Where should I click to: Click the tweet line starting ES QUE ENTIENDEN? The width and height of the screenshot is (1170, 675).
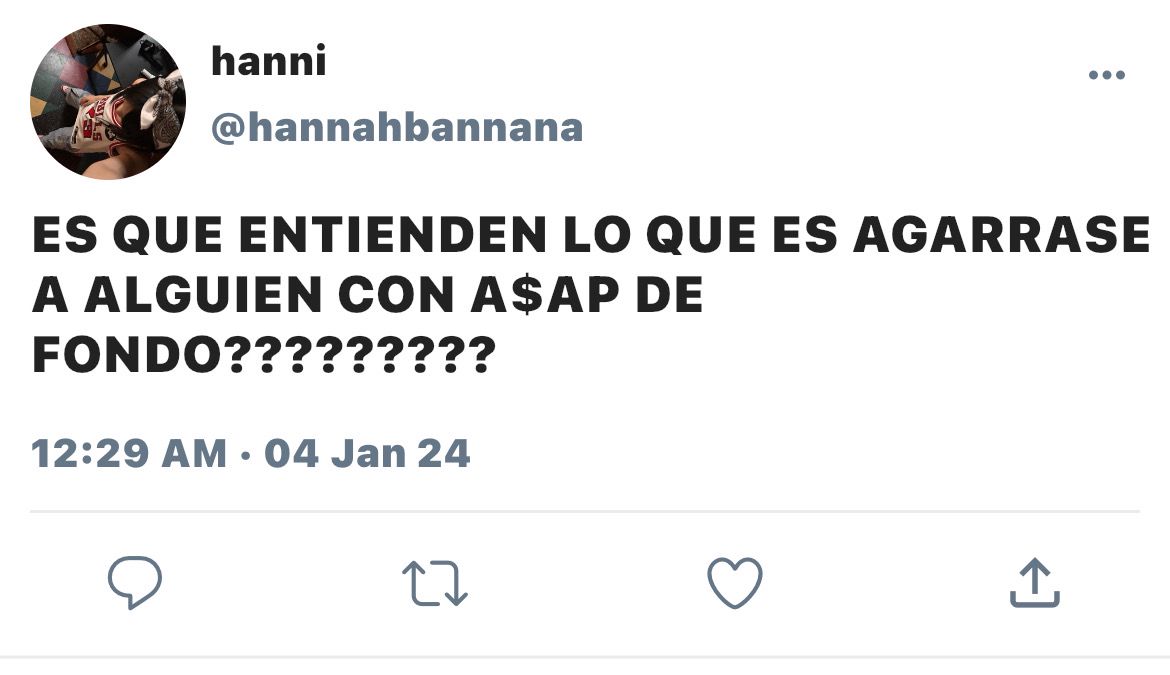pos(591,235)
